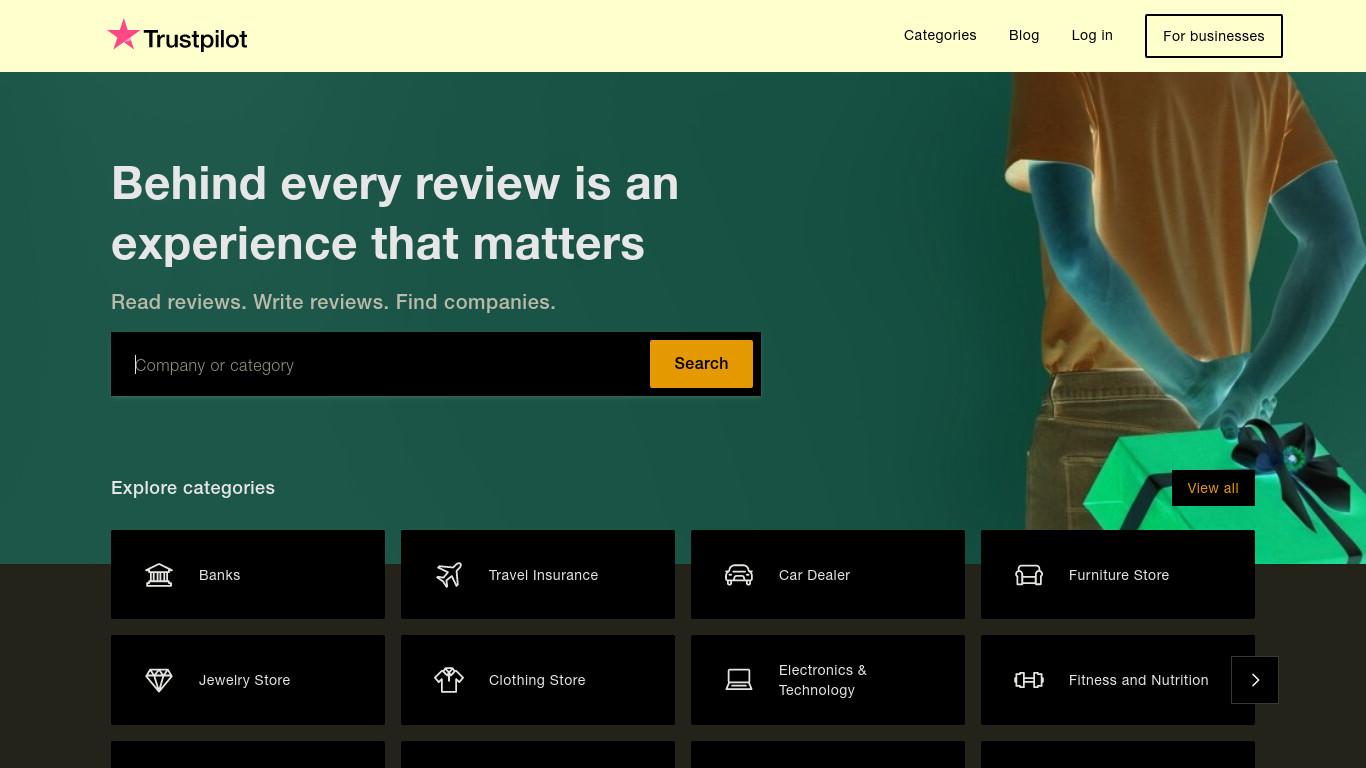Image resolution: width=1366 pixels, height=768 pixels.
Task: Click the Trustpilot star logo
Action: [123, 35]
